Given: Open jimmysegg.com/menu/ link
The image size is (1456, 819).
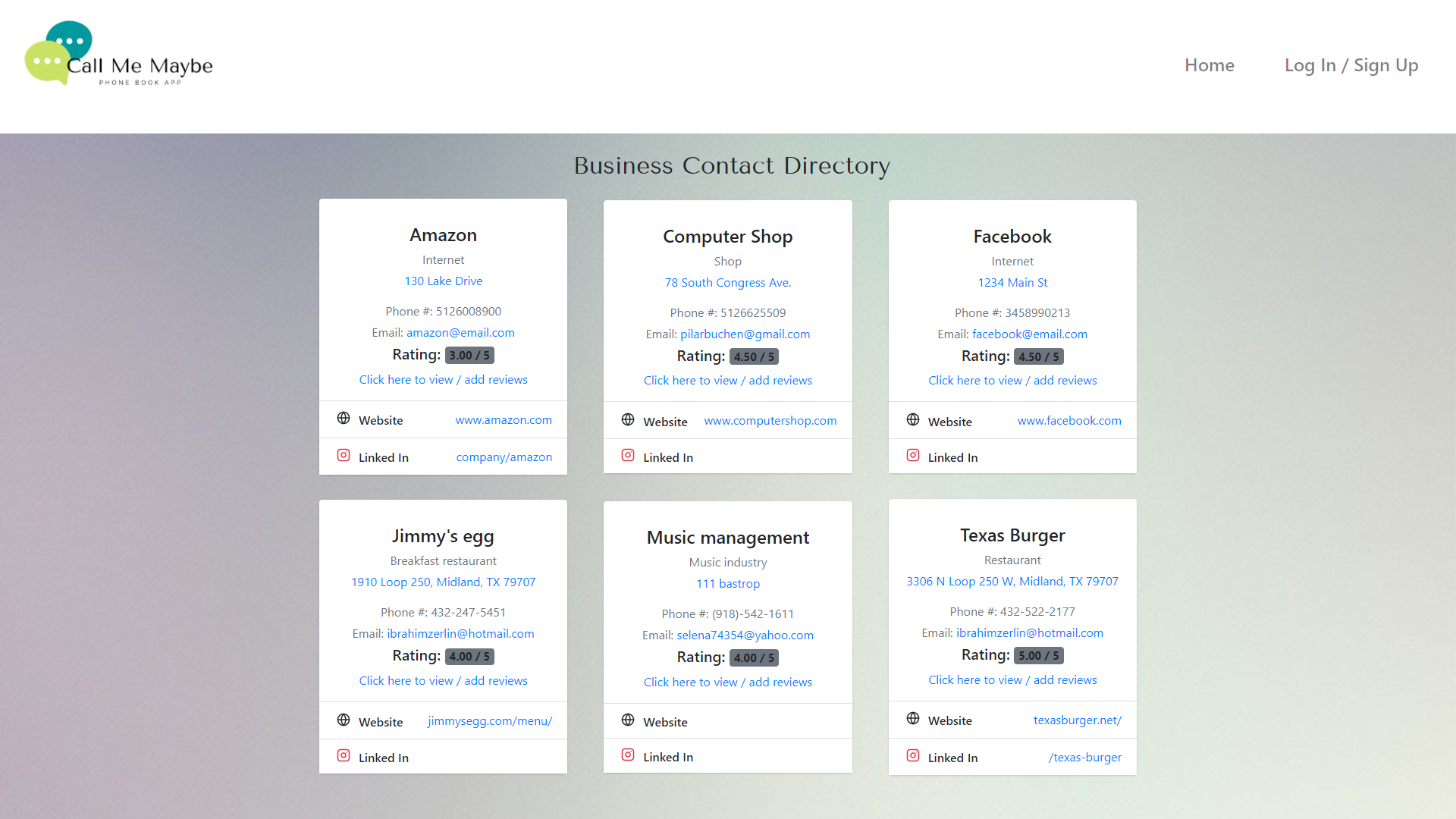Looking at the screenshot, I should click(490, 721).
